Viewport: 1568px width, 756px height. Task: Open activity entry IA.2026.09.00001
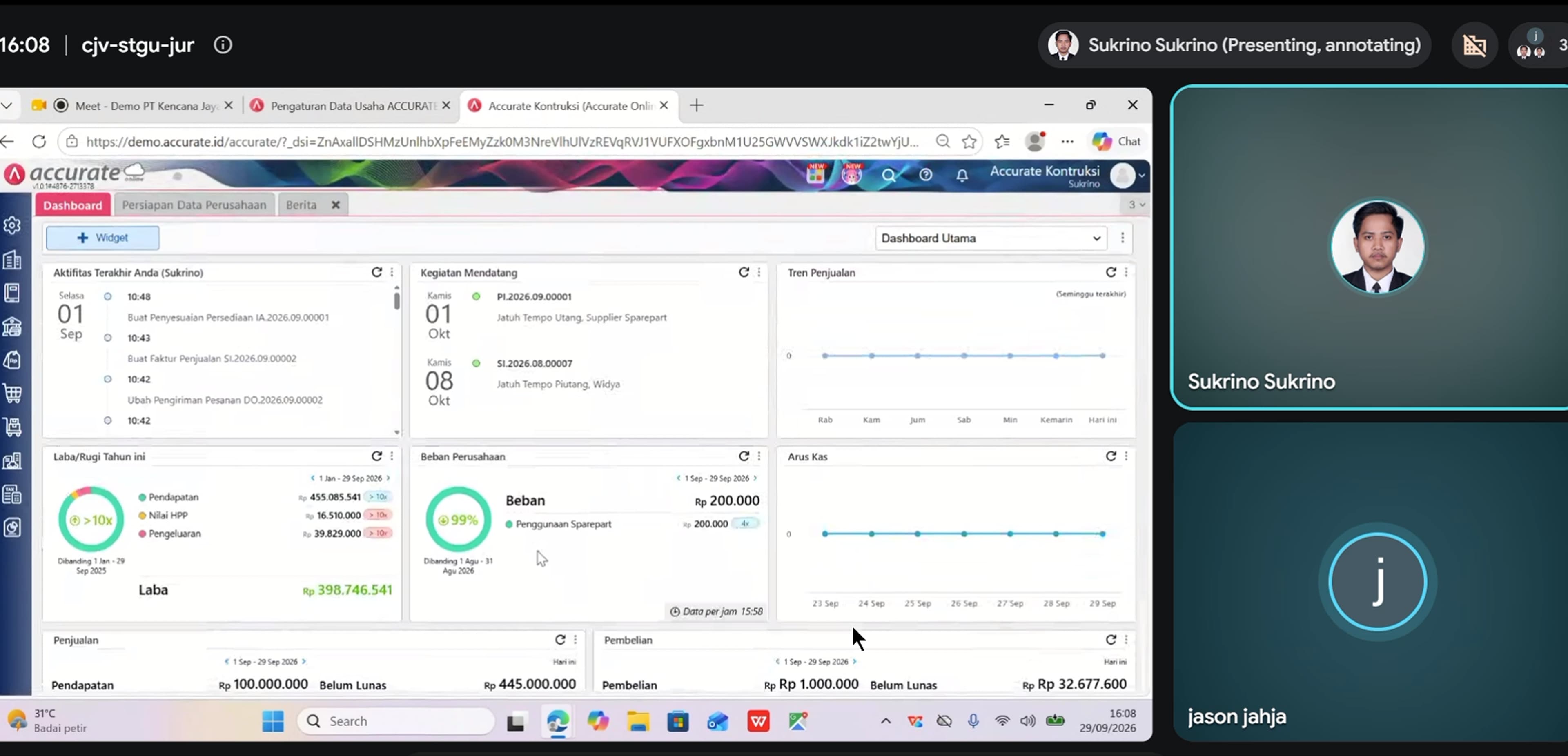pos(228,317)
